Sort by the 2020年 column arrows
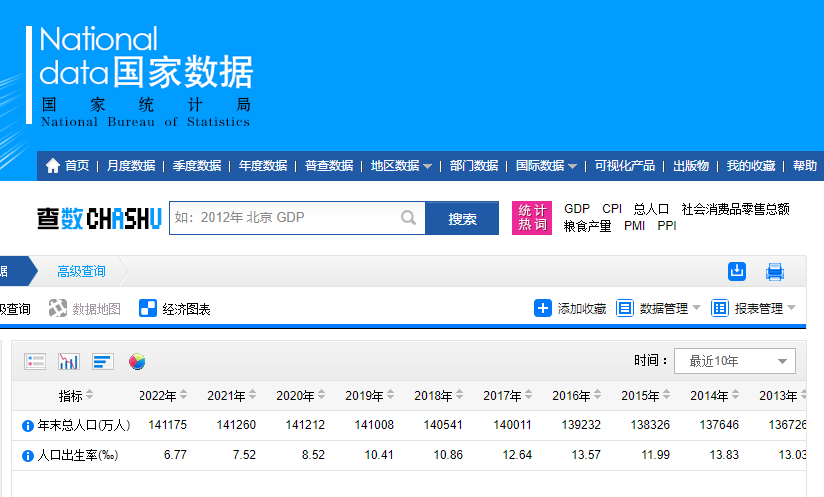Screen dimensions: 824x497 click(321, 395)
